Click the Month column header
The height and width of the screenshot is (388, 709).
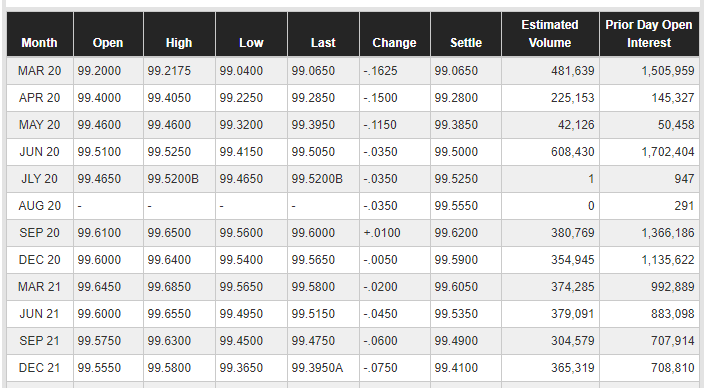click(x=40, y=34)
